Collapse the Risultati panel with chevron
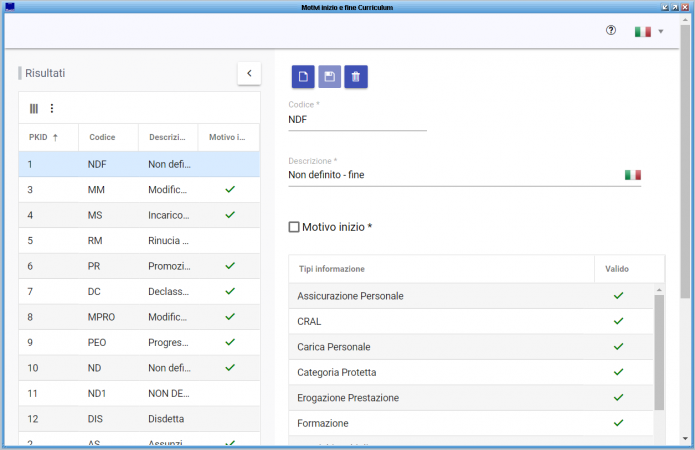 [249, 73]
